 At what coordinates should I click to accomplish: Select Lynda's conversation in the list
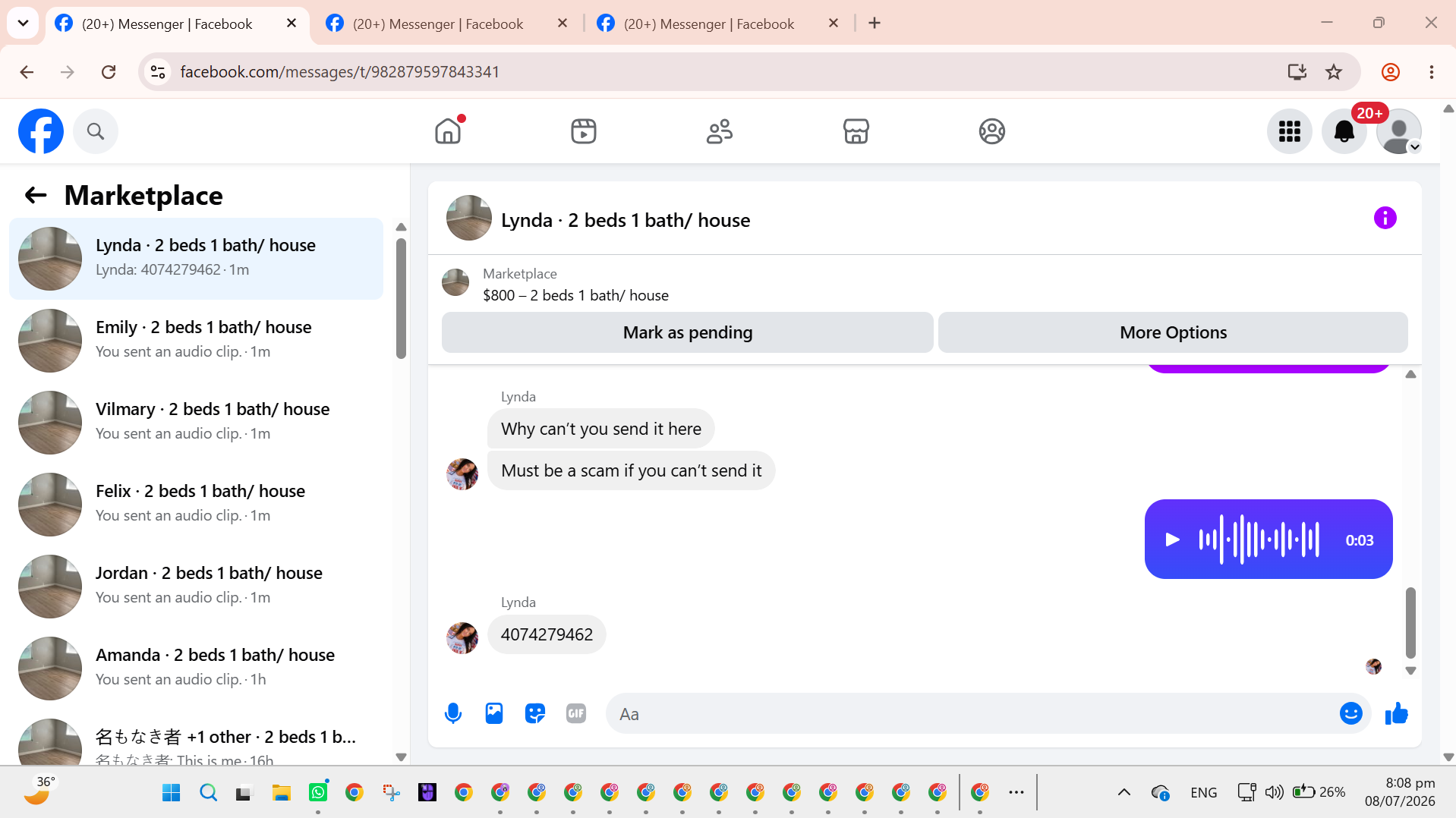coord(196,259)
